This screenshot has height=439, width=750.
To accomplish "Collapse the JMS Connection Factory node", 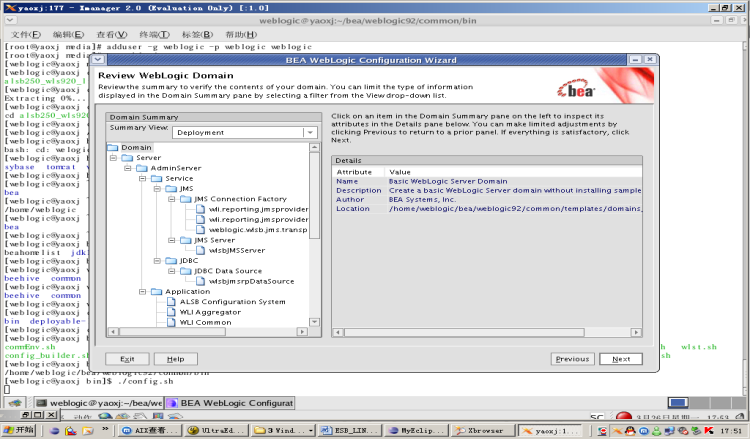I will pos(172,199).
